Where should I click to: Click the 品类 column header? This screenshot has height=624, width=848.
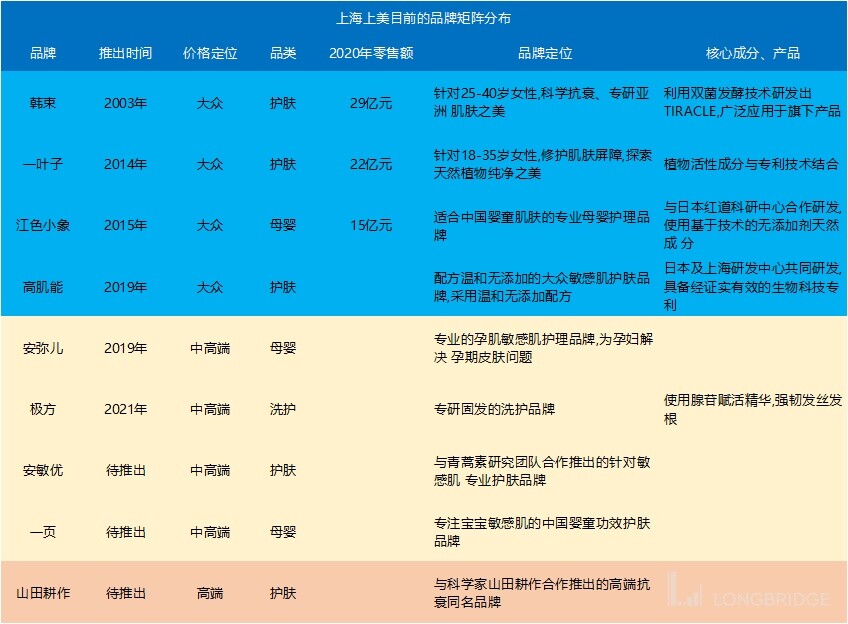click(283, 54)
